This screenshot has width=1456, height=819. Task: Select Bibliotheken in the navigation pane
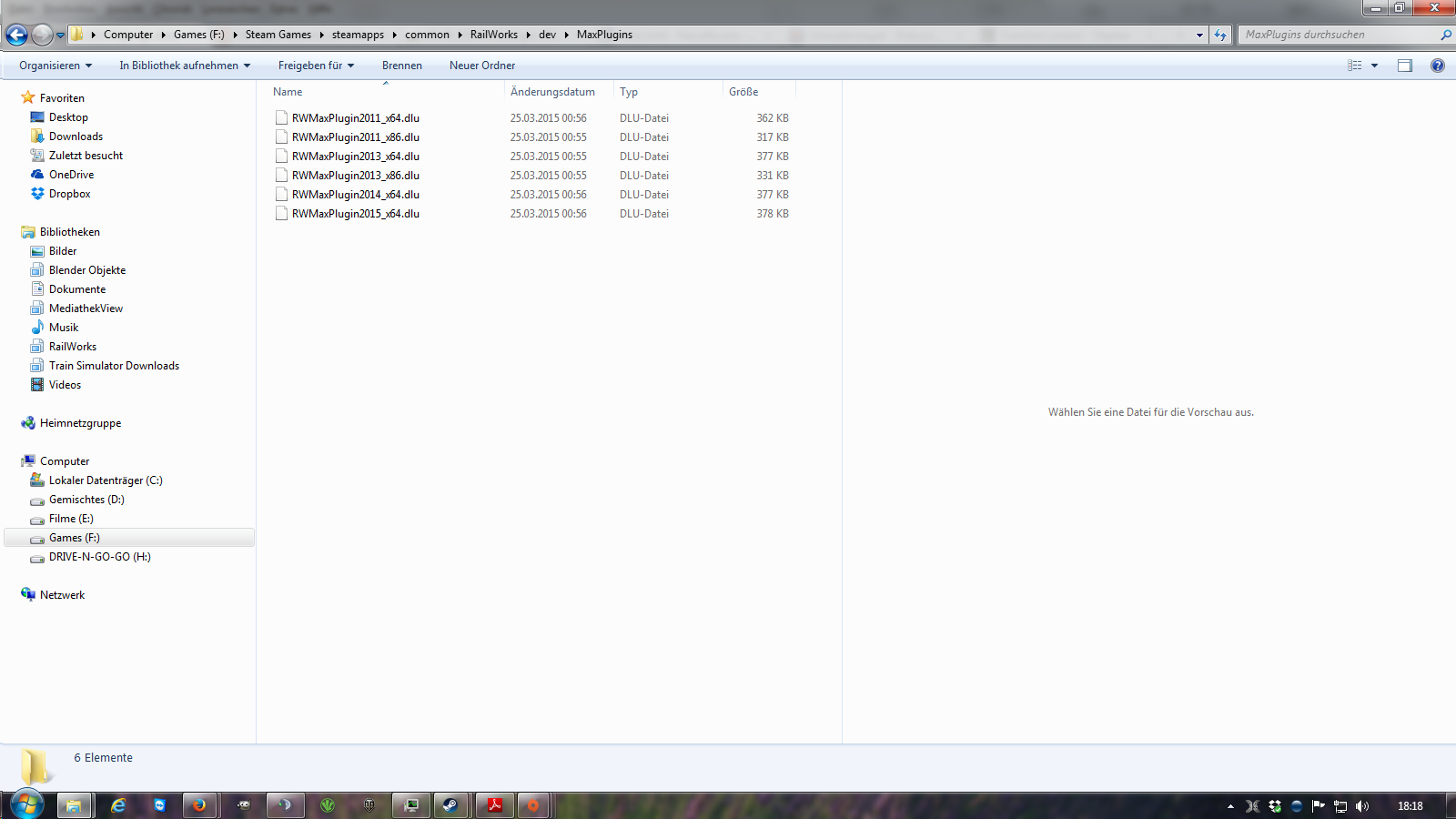(x=70, y=232)
